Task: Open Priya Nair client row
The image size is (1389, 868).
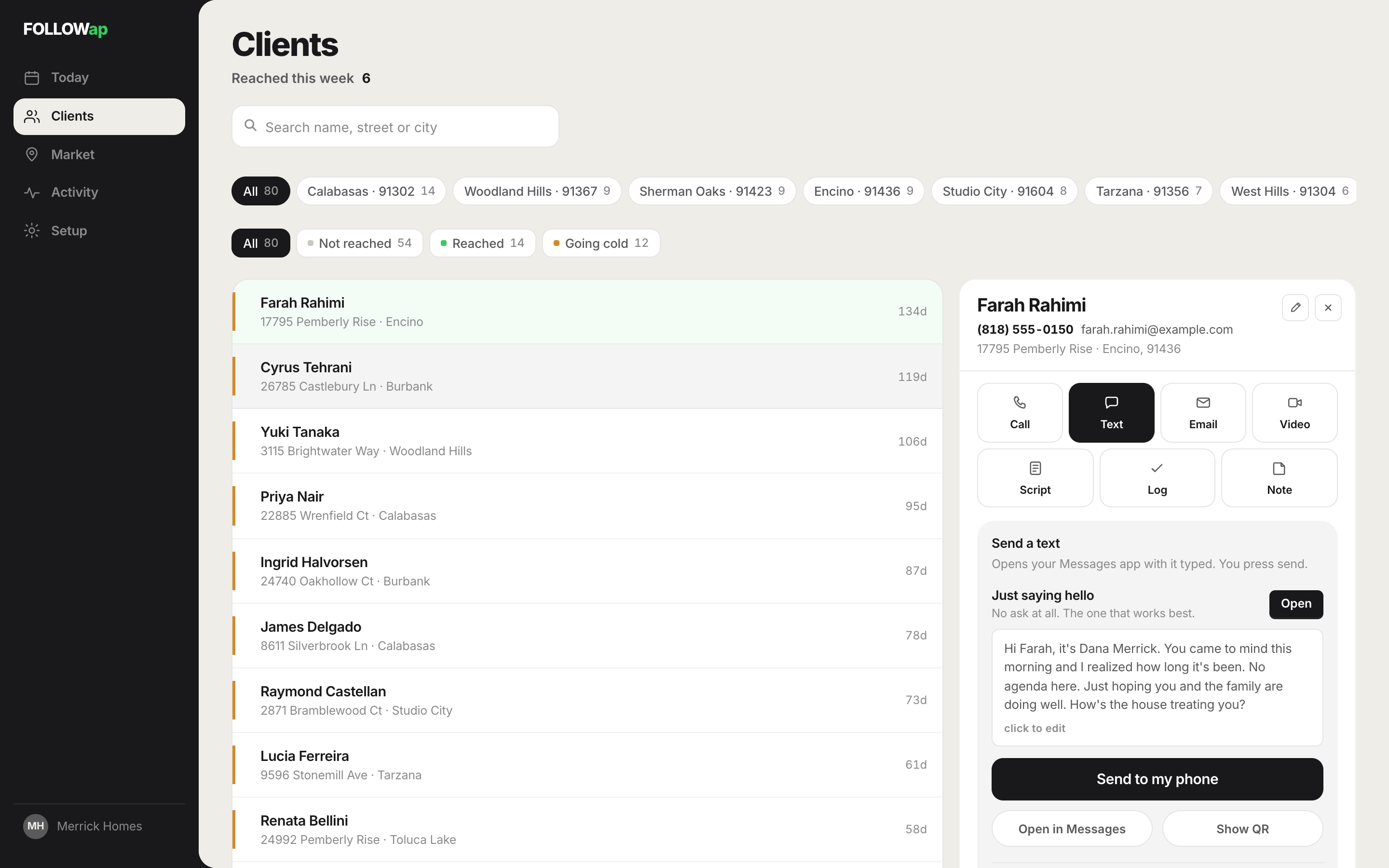Action: pos(587,506)
